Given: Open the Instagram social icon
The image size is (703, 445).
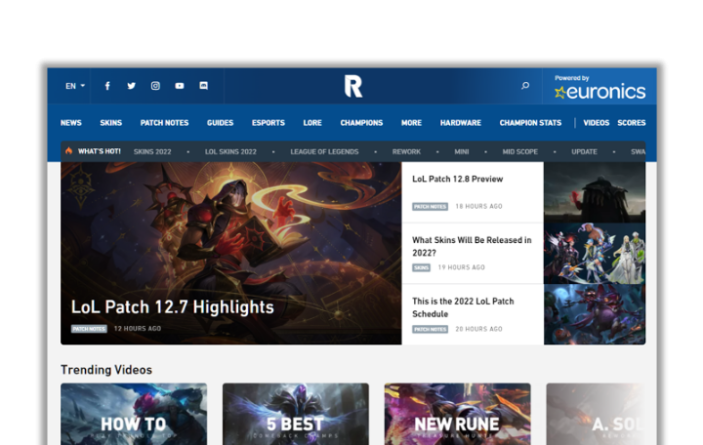Looking at the screenshot, I should [x=155, y=86].
